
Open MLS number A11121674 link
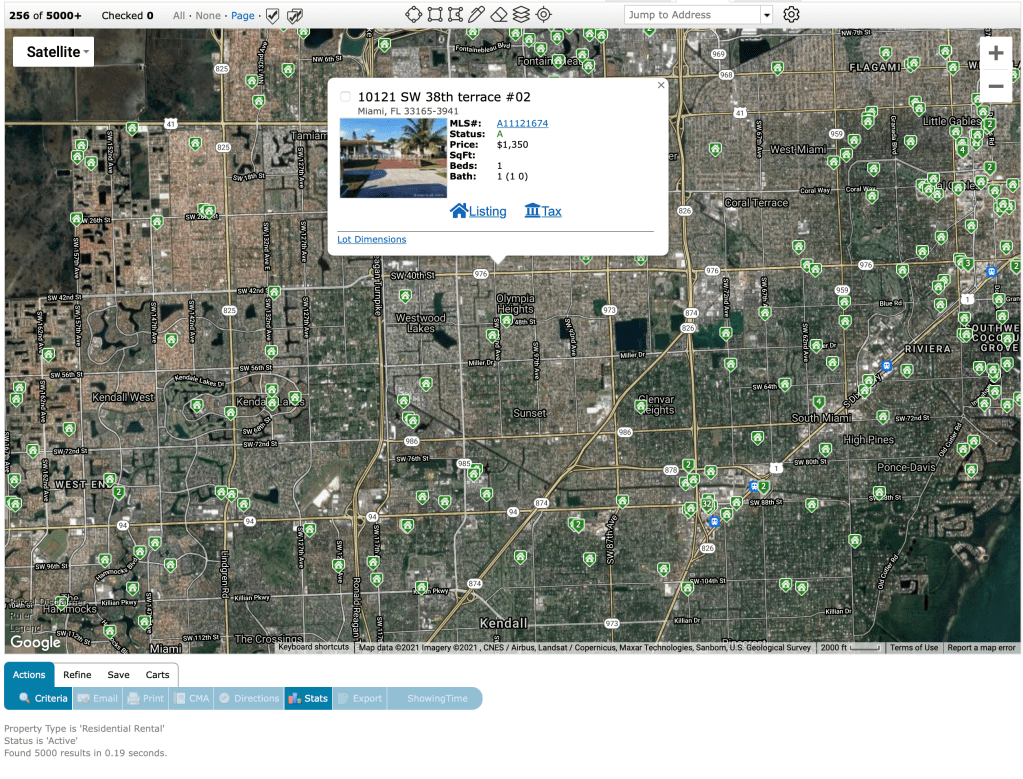[522, 123]
